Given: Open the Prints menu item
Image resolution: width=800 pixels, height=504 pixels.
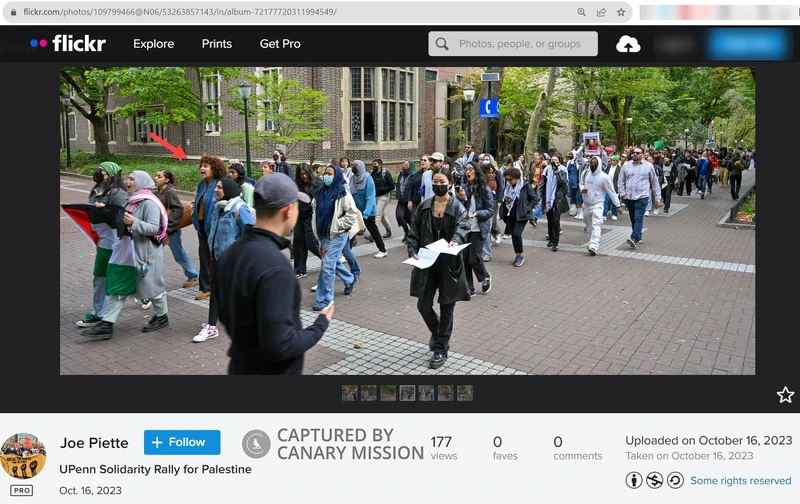Looking at the screenshot, I should (x=216, y=44).
